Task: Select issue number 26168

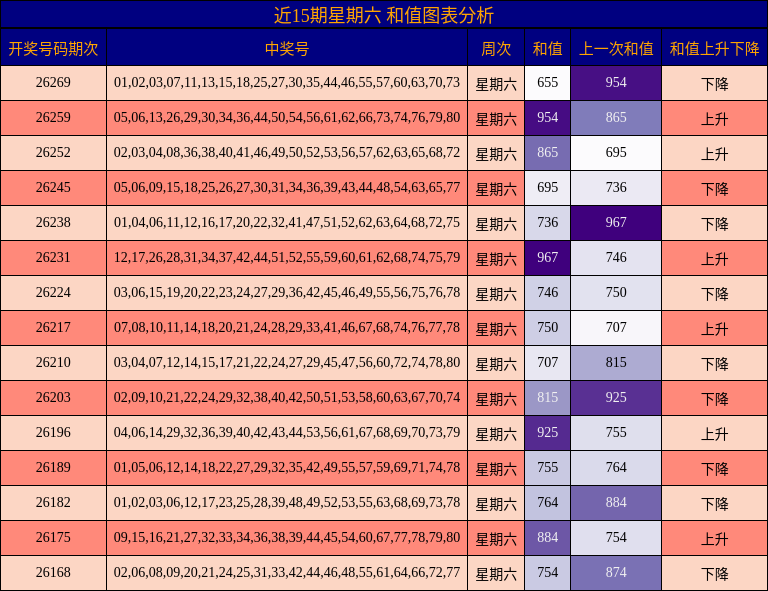Action: click(53, 572)
